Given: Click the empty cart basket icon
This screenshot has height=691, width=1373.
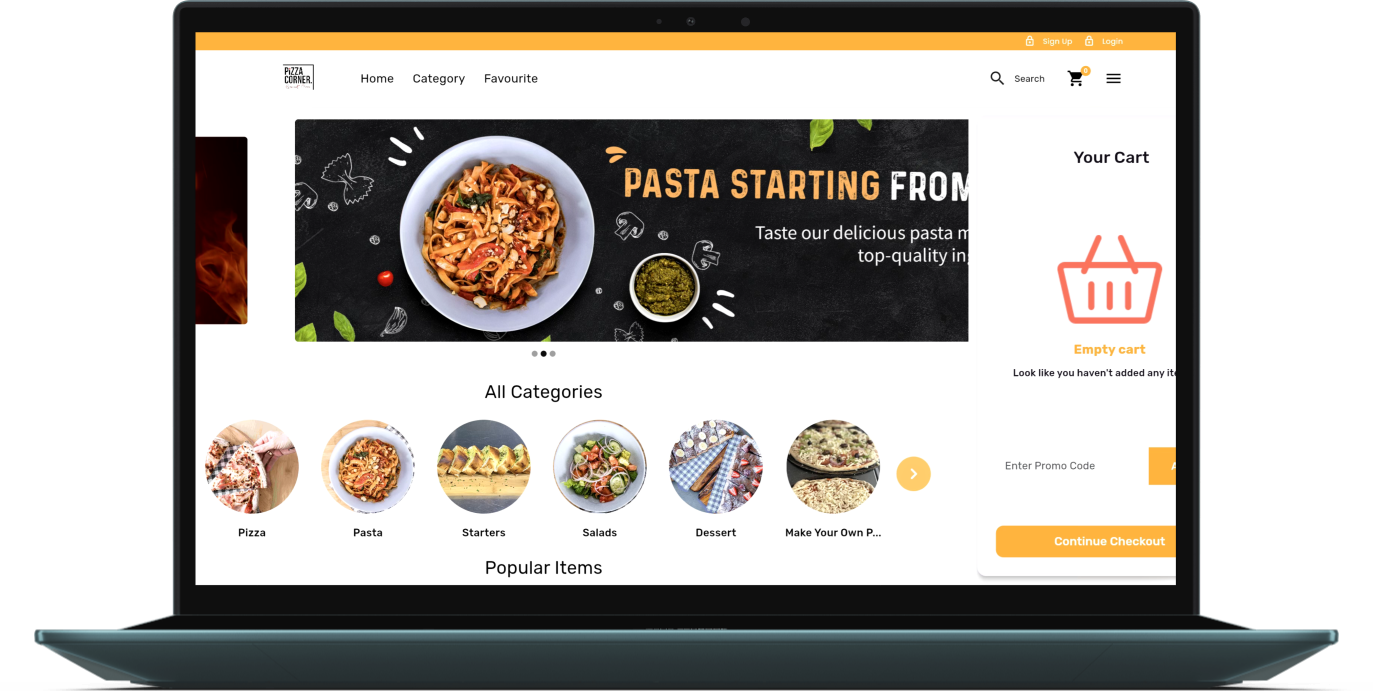Looking at the screenshot, I should click(x=1109, y=279).
